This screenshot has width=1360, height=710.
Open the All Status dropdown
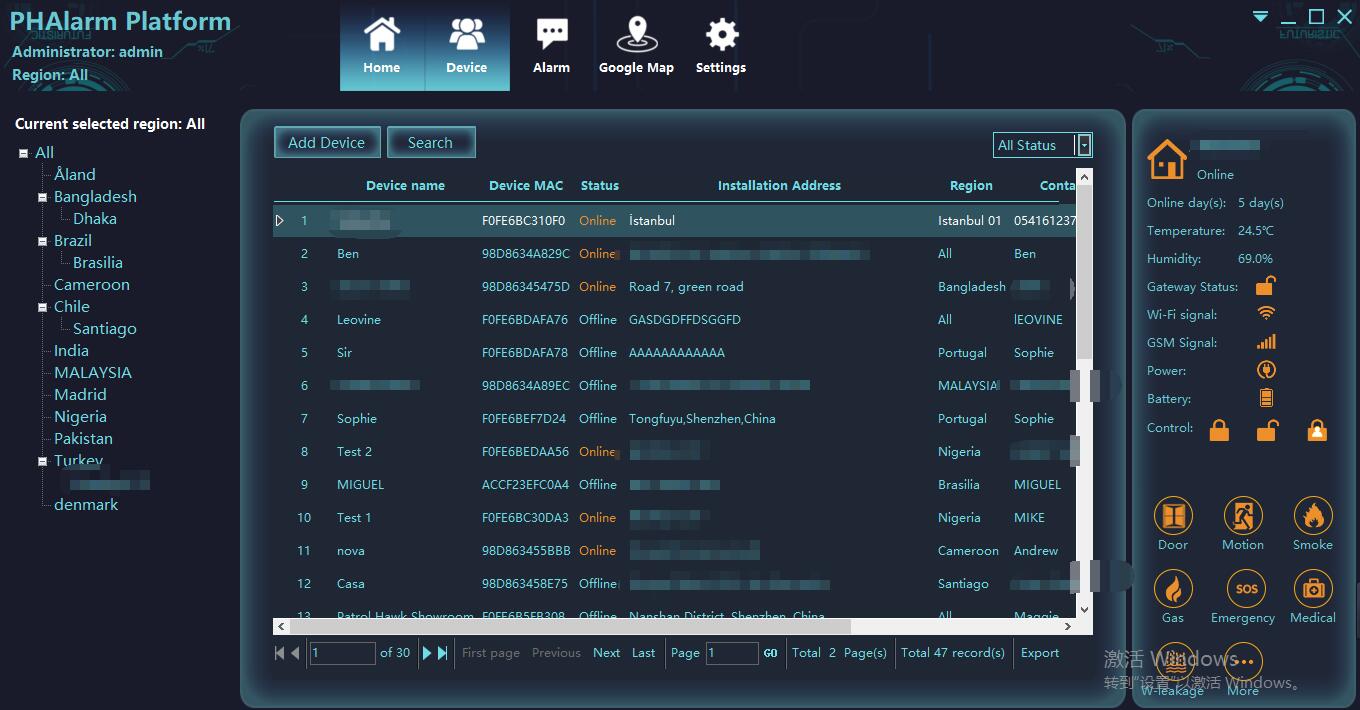[x=1043, y=145]
